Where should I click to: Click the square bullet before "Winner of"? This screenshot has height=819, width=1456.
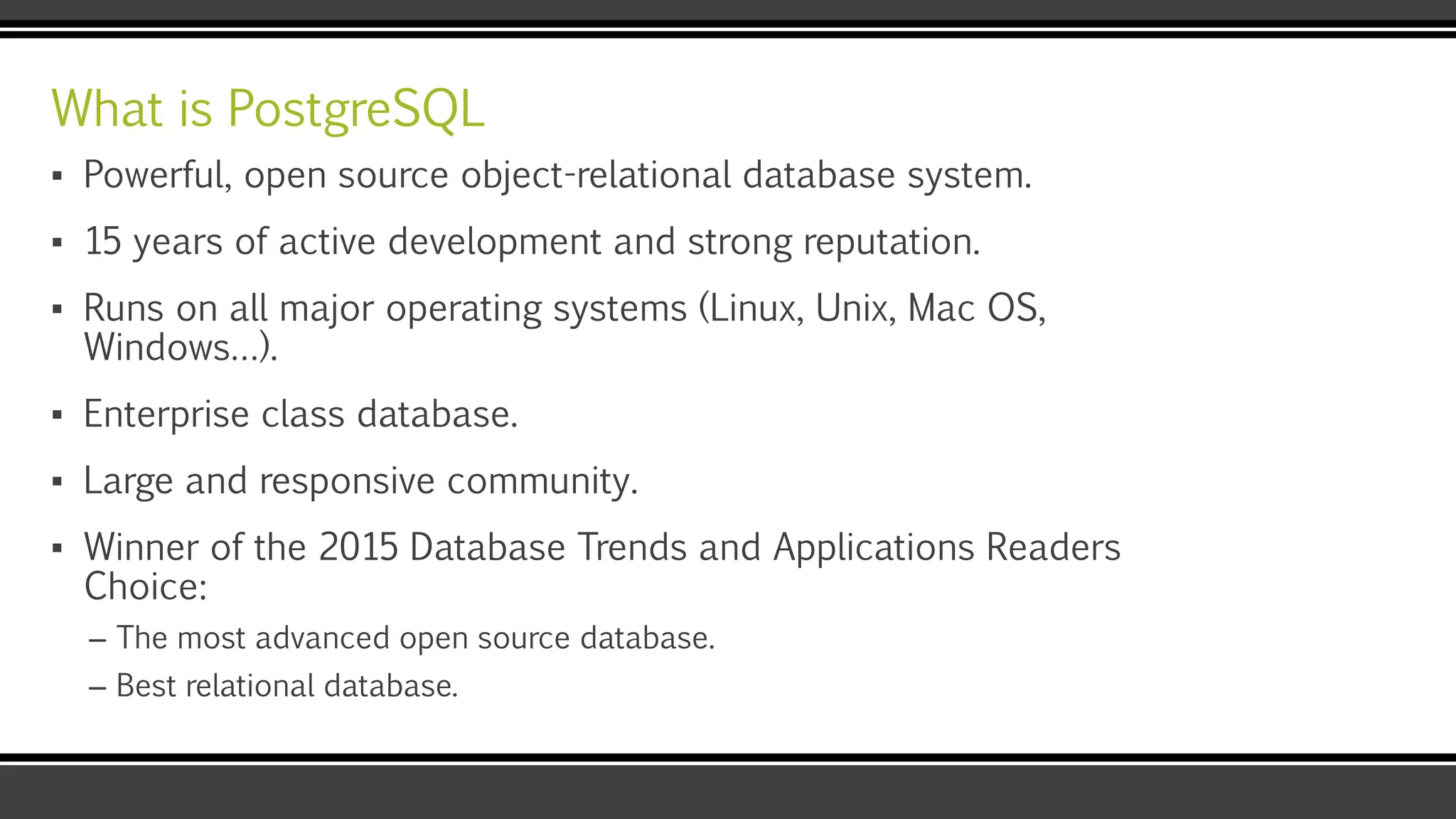click(x=58, y=549)
